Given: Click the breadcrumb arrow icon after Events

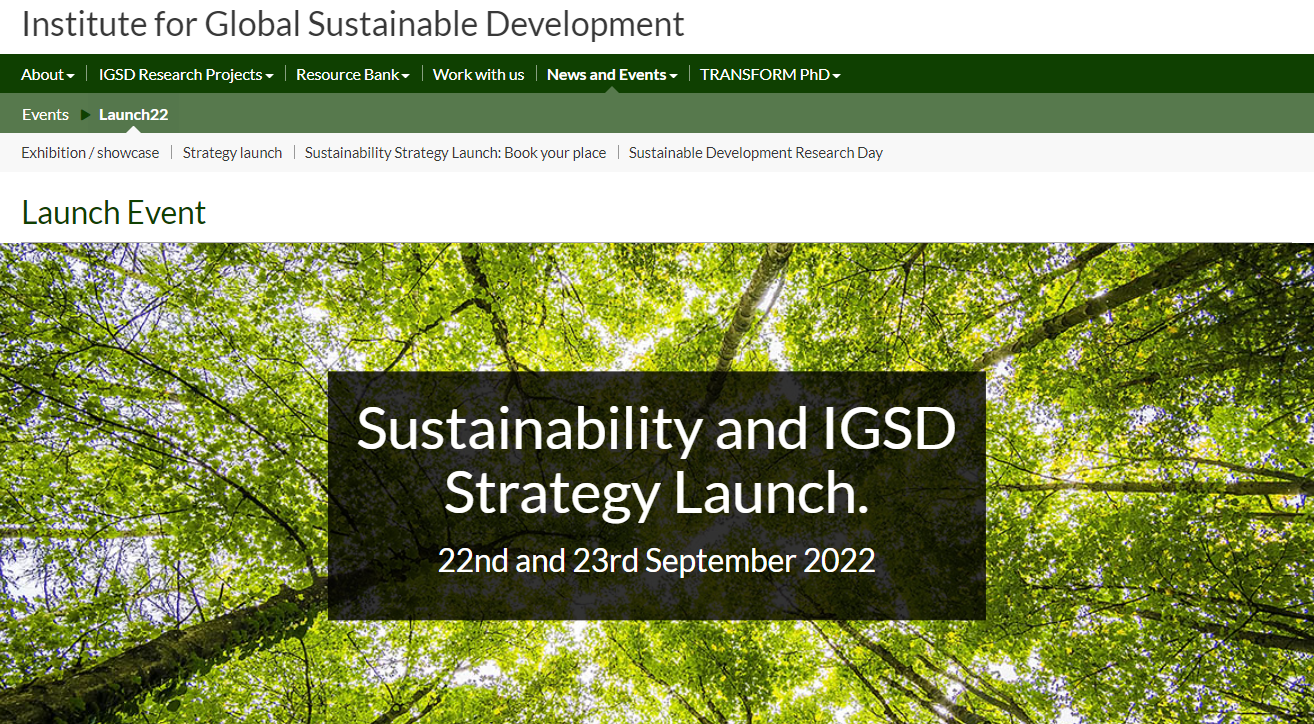Looking at the screenshot, I should click(x=85, y=115).
